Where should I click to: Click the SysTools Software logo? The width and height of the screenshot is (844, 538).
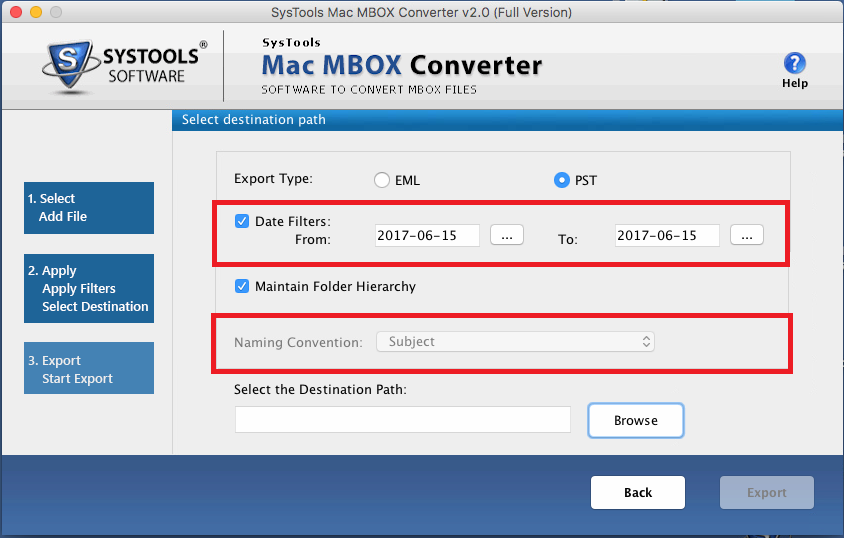pyautogui.click(x=124, y=67)
